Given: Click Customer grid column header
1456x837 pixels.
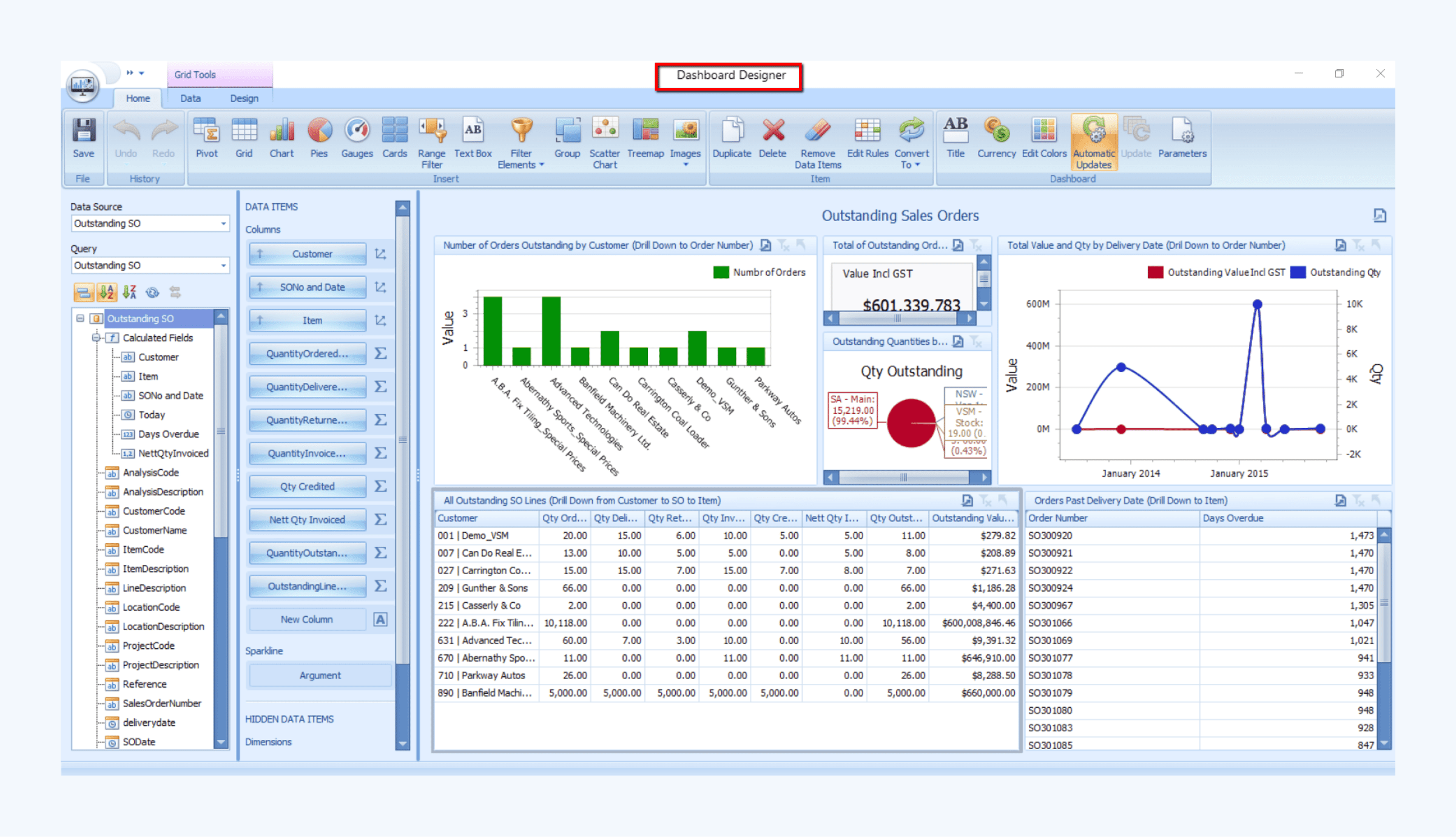Looking at the screenshot, I should coord(487,518).
